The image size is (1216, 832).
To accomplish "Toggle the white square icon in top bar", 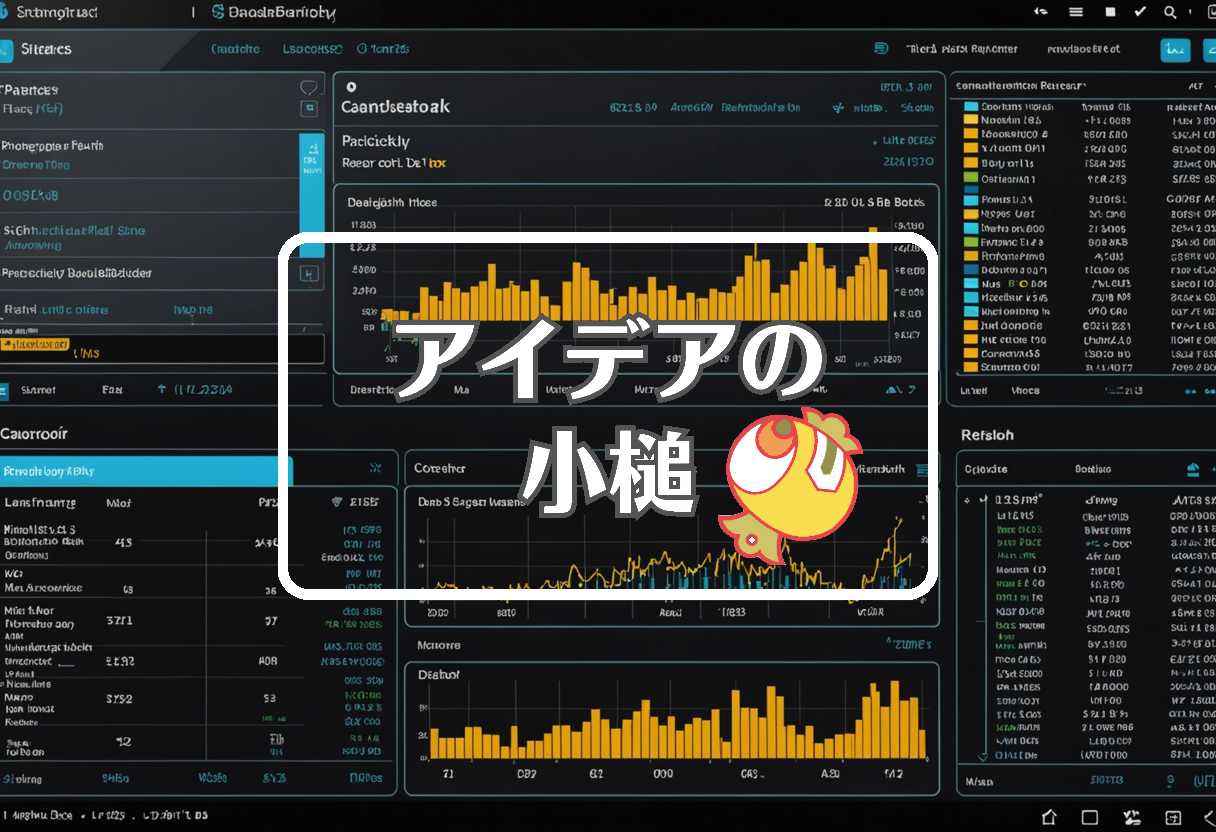I will pyautogui.click(x=1110, y=12).
